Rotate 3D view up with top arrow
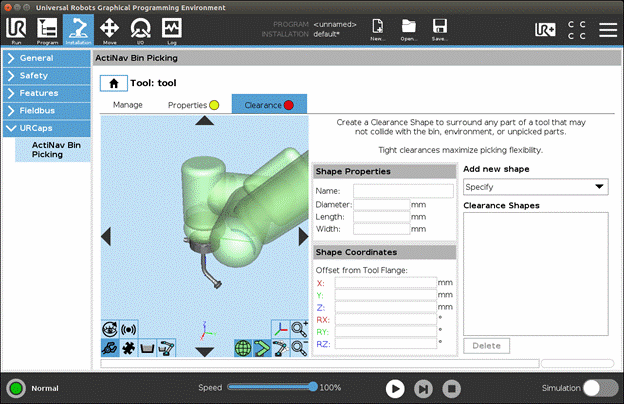 coord(205,121)
